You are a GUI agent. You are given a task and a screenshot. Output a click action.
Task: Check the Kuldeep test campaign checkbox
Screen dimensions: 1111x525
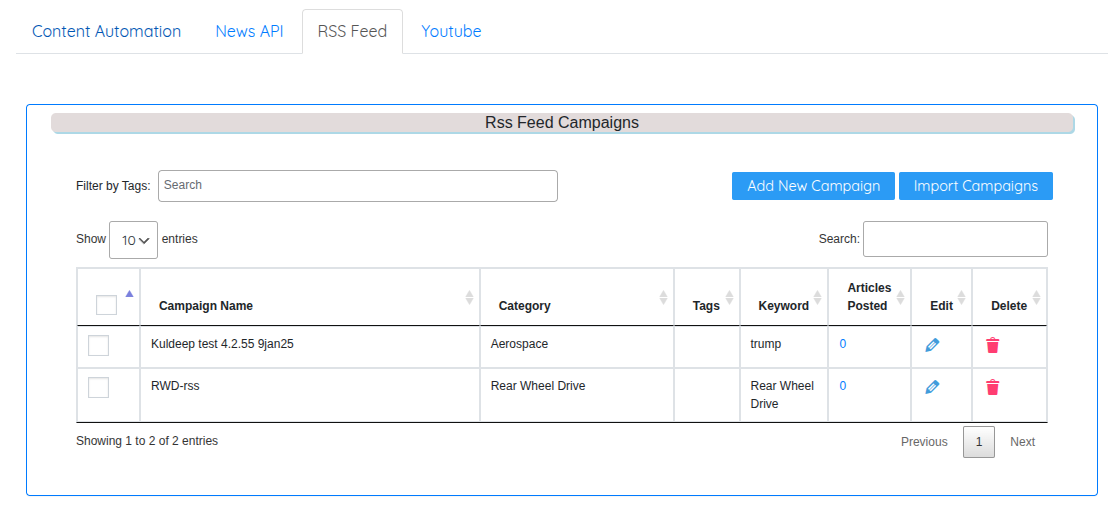99,345
